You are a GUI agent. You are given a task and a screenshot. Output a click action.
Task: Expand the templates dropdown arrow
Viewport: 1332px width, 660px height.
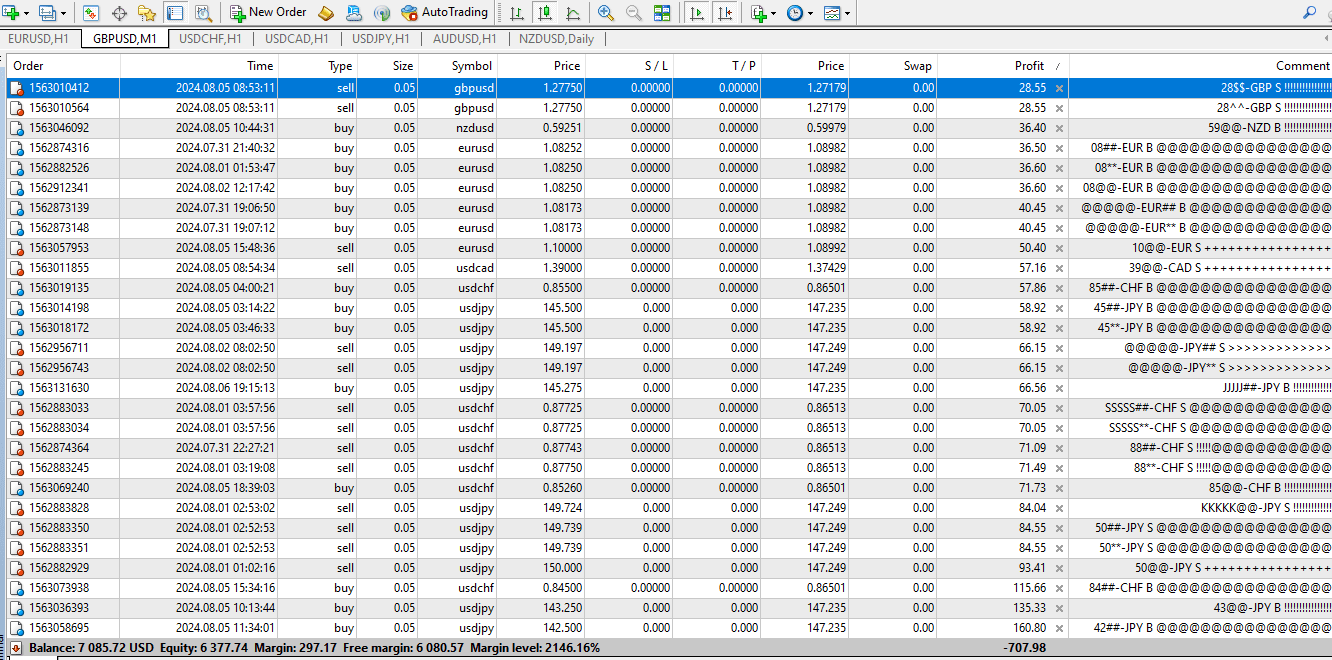pos(847,13)
